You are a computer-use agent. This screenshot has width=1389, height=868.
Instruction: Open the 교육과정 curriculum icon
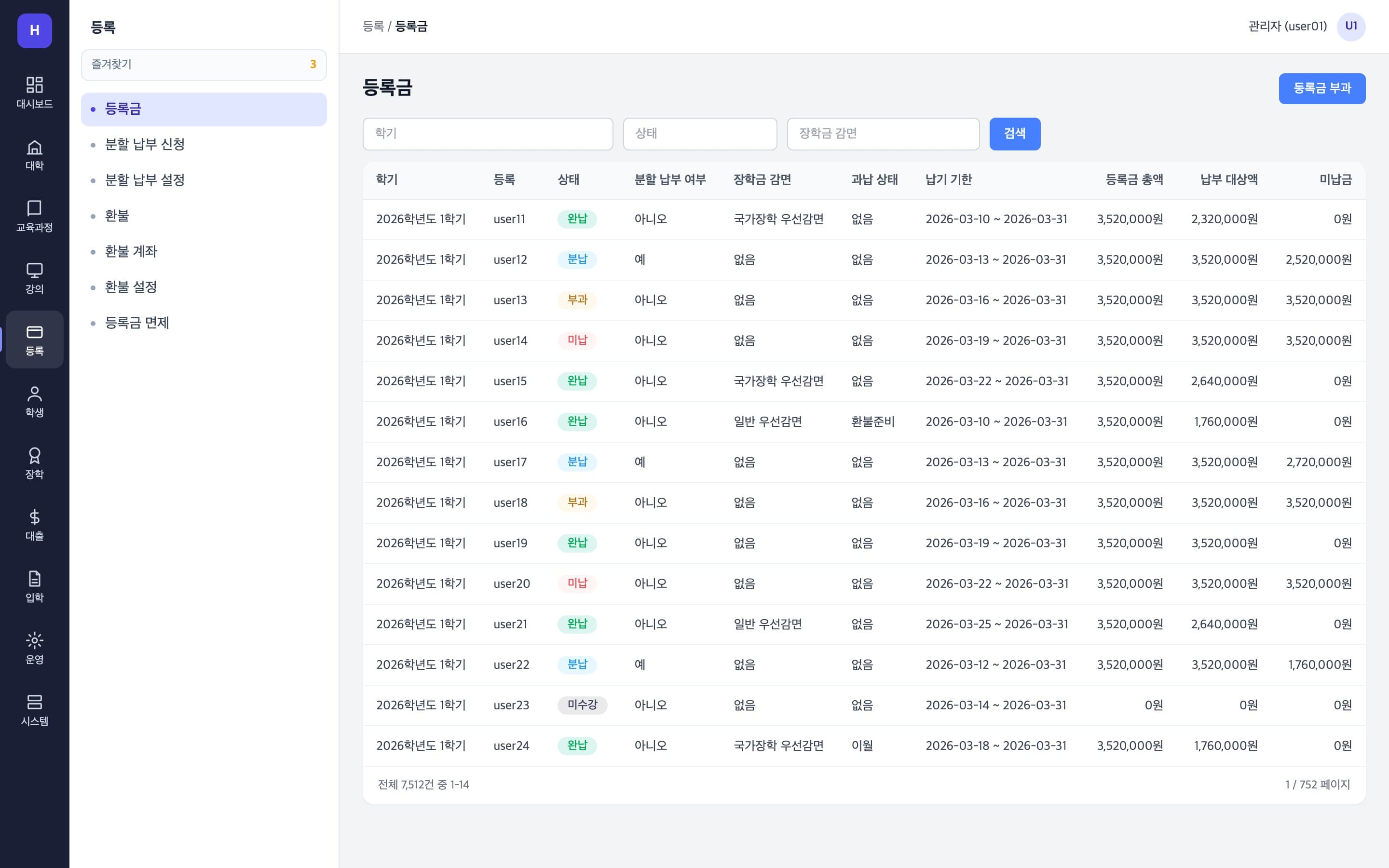coord(34,216)
